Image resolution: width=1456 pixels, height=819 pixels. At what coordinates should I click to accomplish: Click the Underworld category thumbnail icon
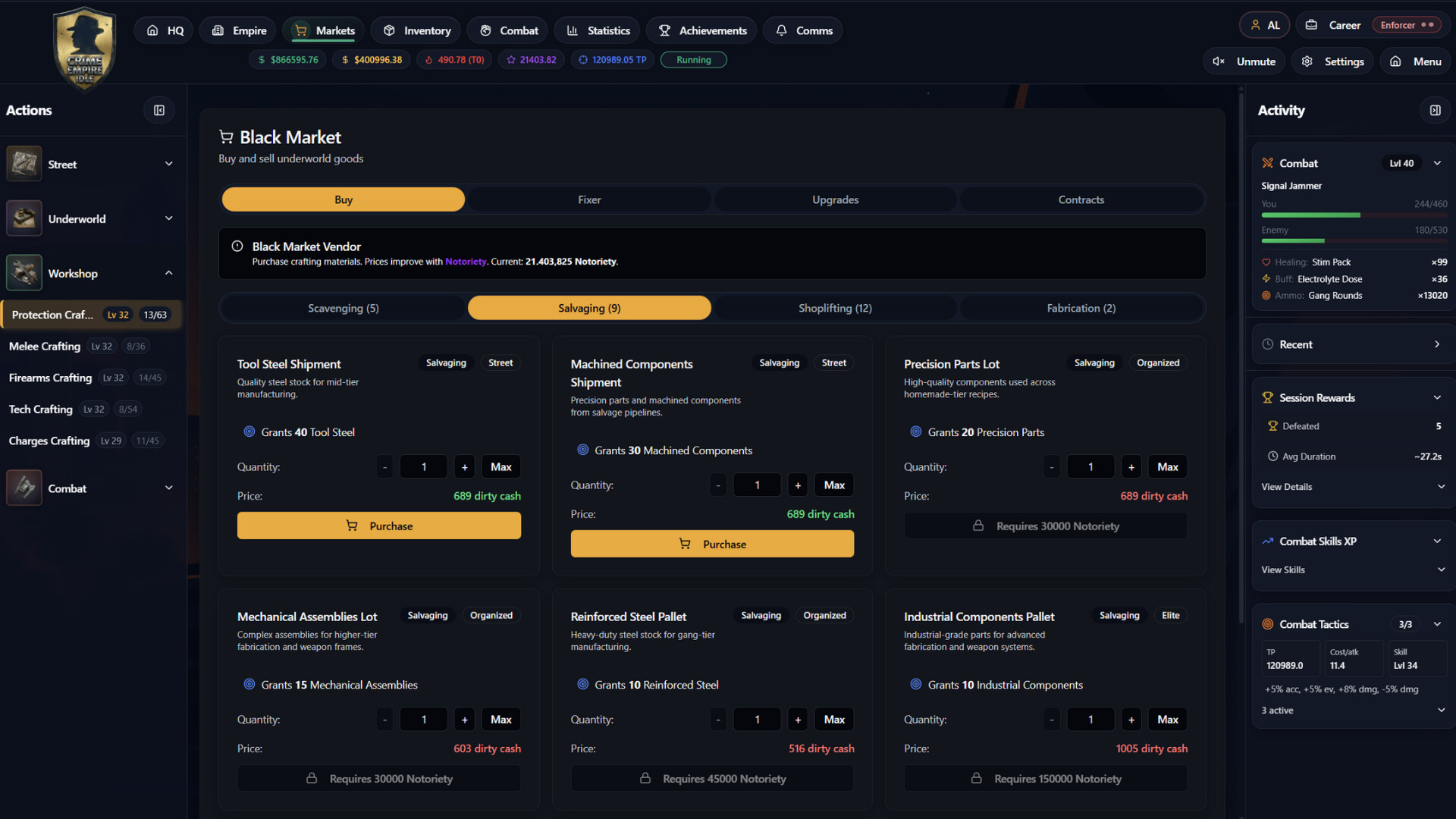pos(24,218)
